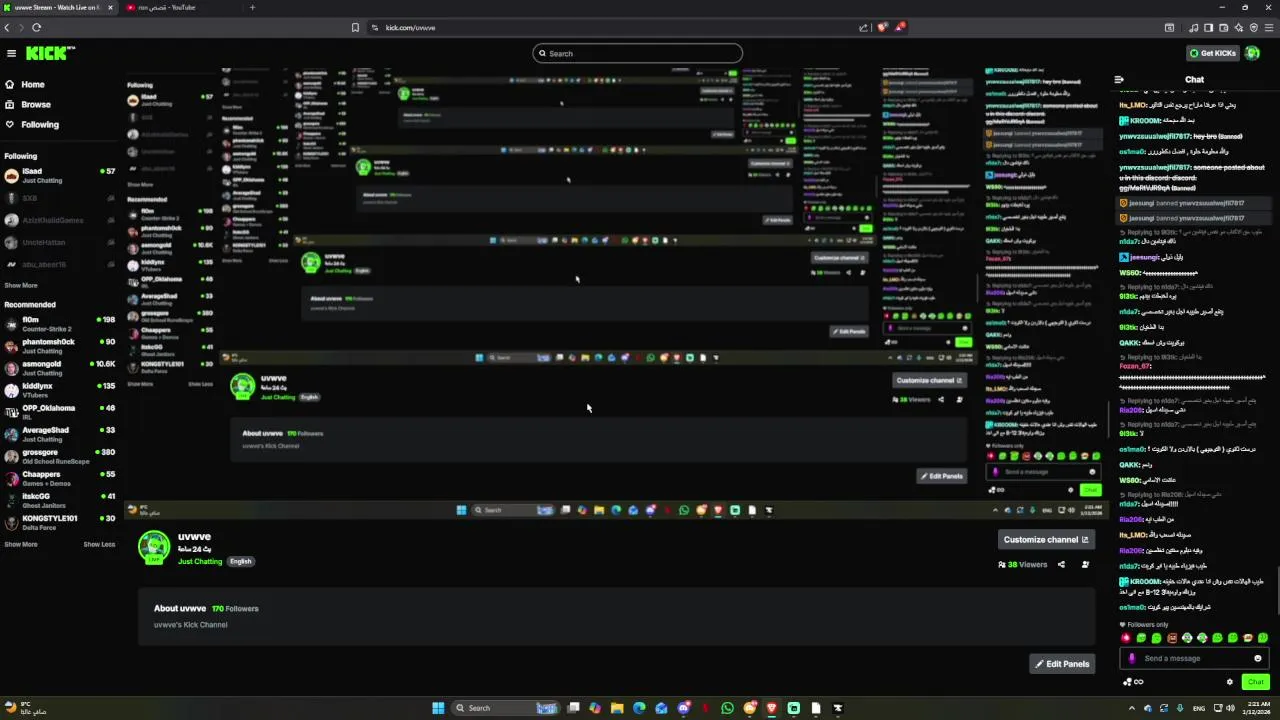
Task: Open the browser playlist music icon
Action: [x=1193, y=28]
